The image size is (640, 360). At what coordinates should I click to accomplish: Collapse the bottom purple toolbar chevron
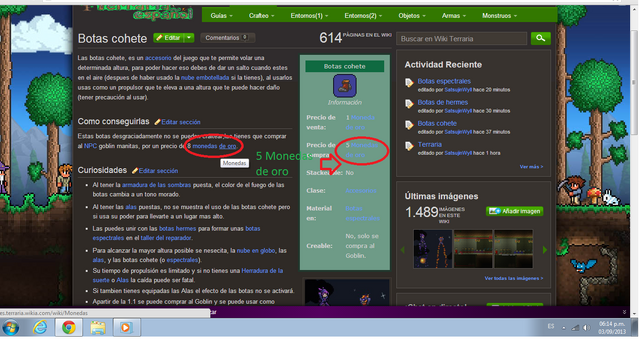point(624,312)
